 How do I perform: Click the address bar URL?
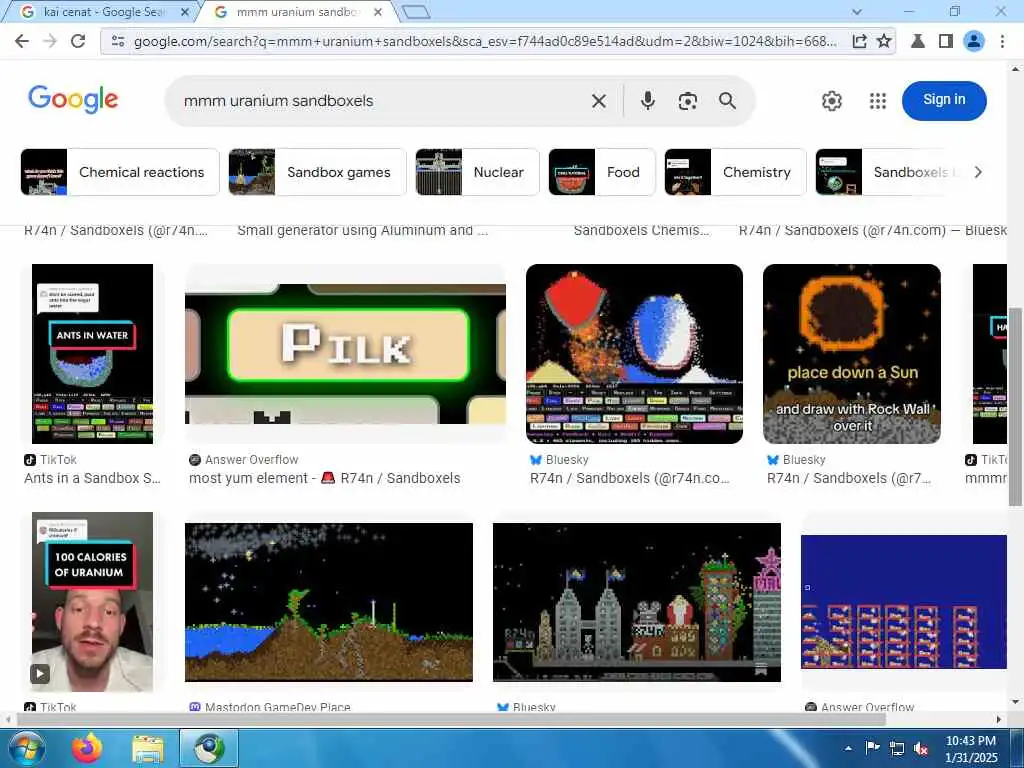click(x=484, y=41)
